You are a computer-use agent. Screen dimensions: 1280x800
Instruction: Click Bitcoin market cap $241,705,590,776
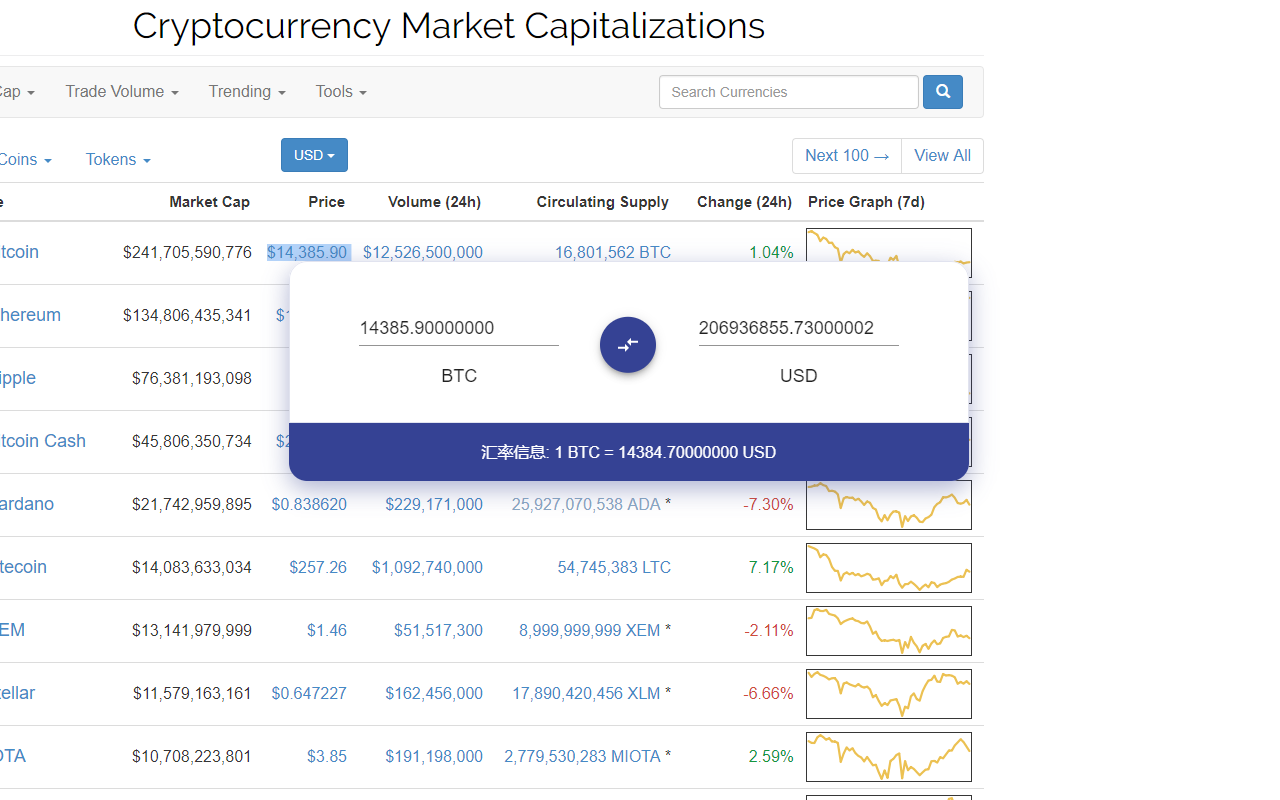187,252
